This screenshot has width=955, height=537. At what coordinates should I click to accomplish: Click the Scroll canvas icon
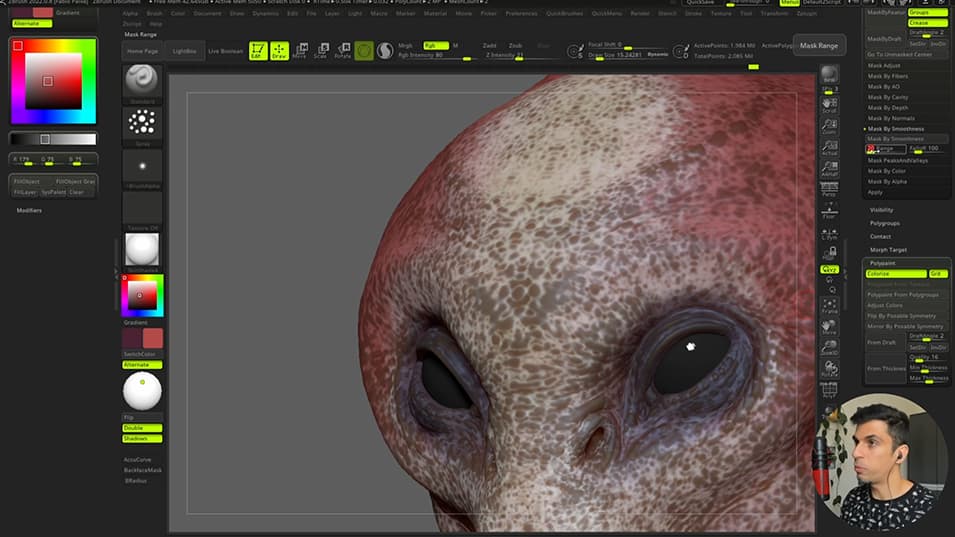[x=829, y=105]
